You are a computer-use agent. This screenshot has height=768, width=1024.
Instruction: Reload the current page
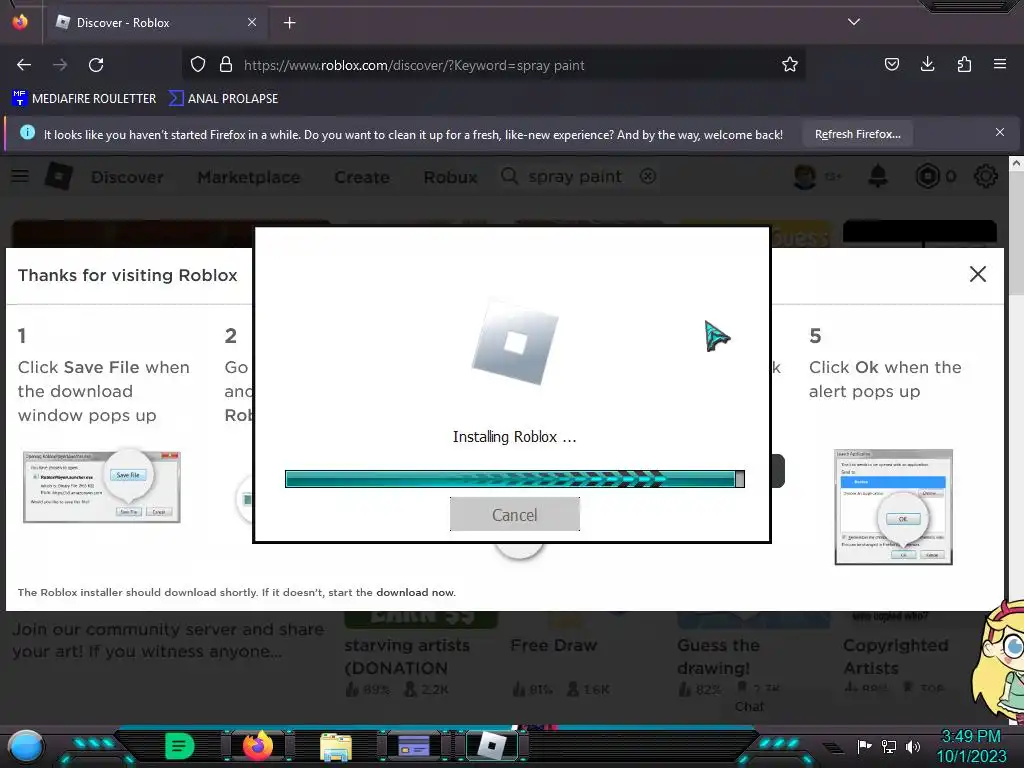point(96,65)
